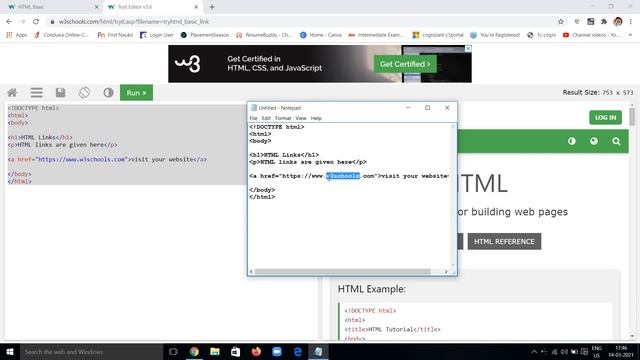The height and width of the screenshot is (360, 640).
Task: Open File Explorer from the taskbar
Action: pyautogui.click(x=215, y=352)
